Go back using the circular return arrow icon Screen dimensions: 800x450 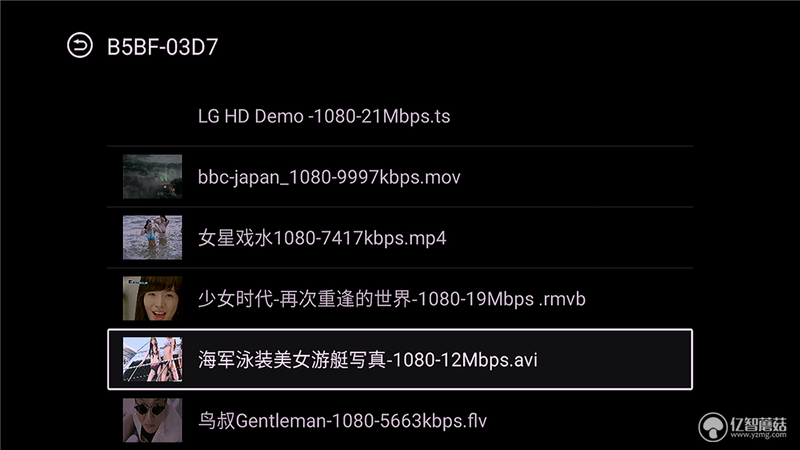tap(80, 45)
